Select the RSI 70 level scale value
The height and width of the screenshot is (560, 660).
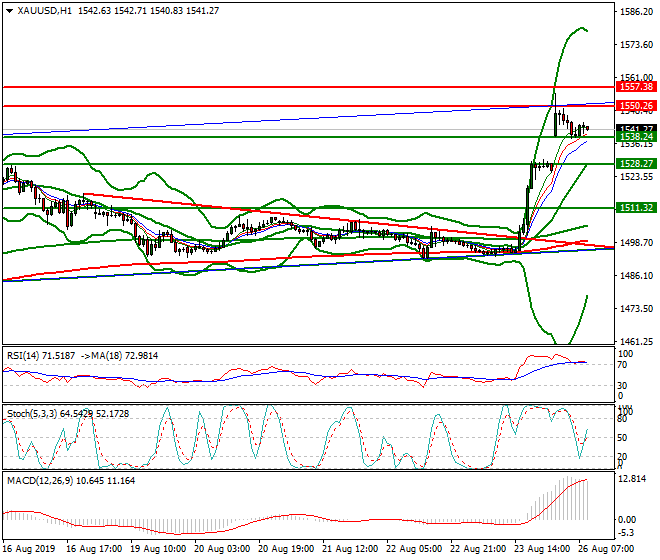tap(622, 365)
